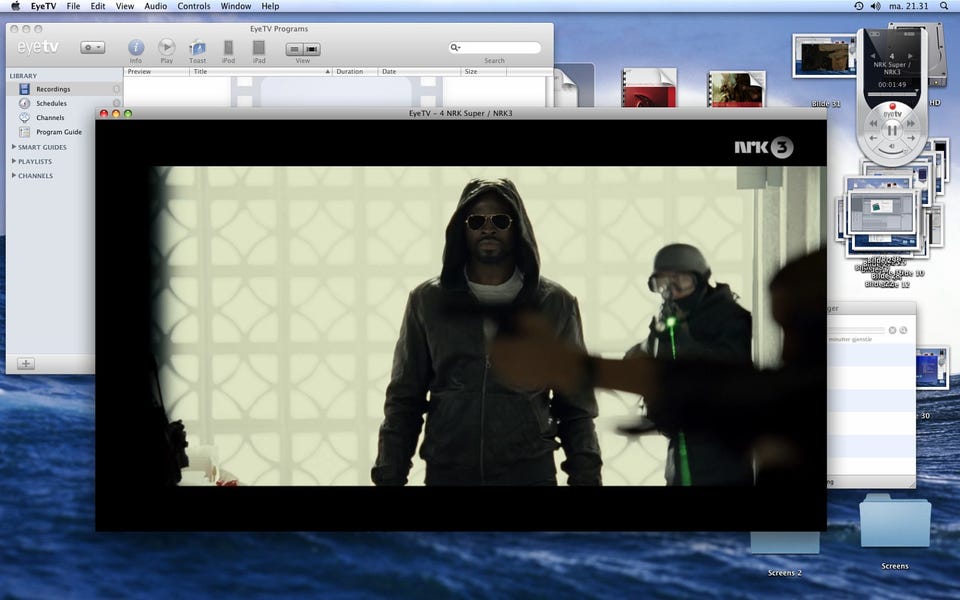This screenshot has height=600, width=960.
Task: Open the Info toolbar icon in EyeTV Programs
Action: pos(136,48)
